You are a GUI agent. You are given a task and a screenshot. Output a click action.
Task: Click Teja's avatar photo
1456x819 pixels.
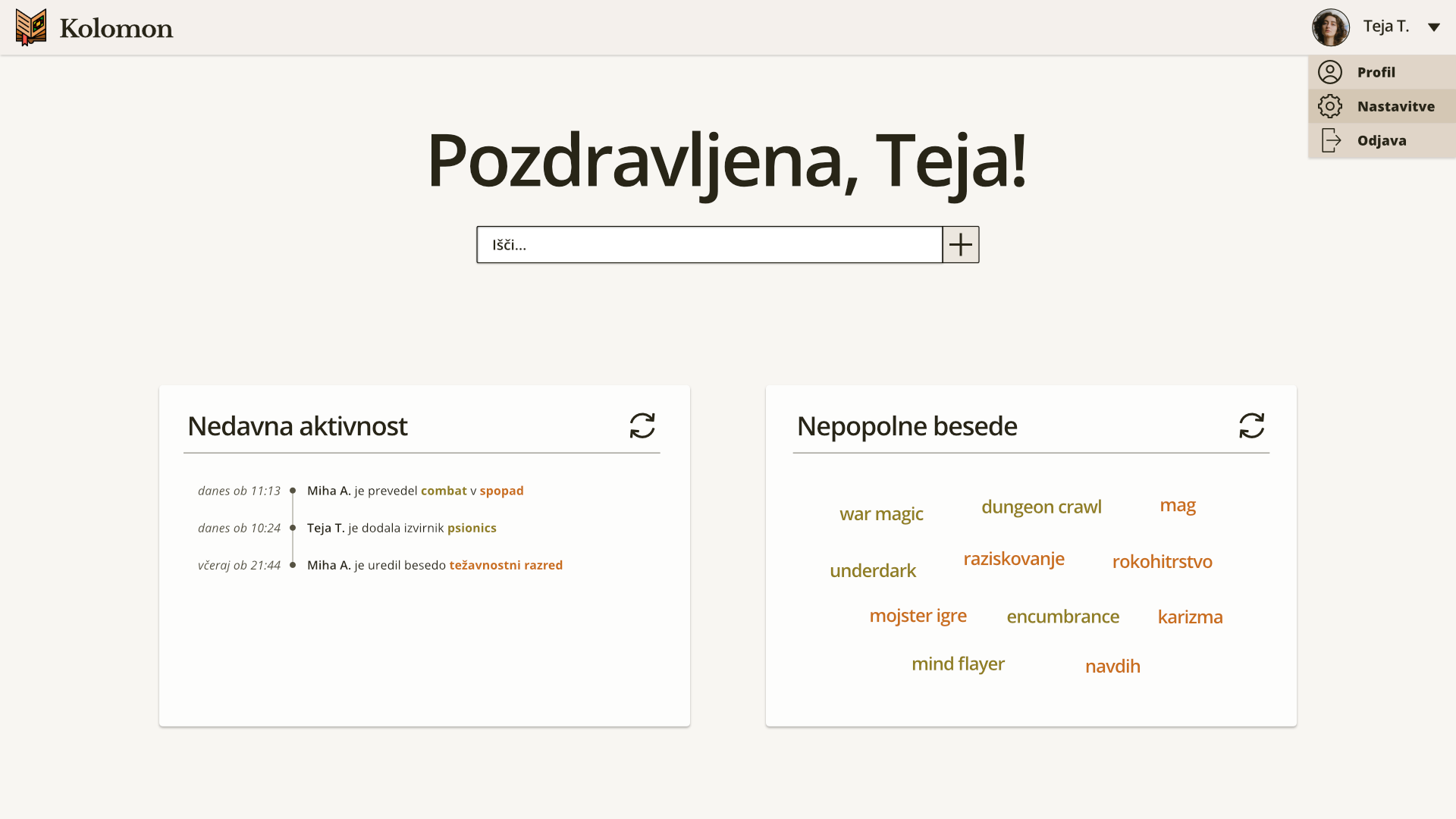click(x=1330, y=27)
